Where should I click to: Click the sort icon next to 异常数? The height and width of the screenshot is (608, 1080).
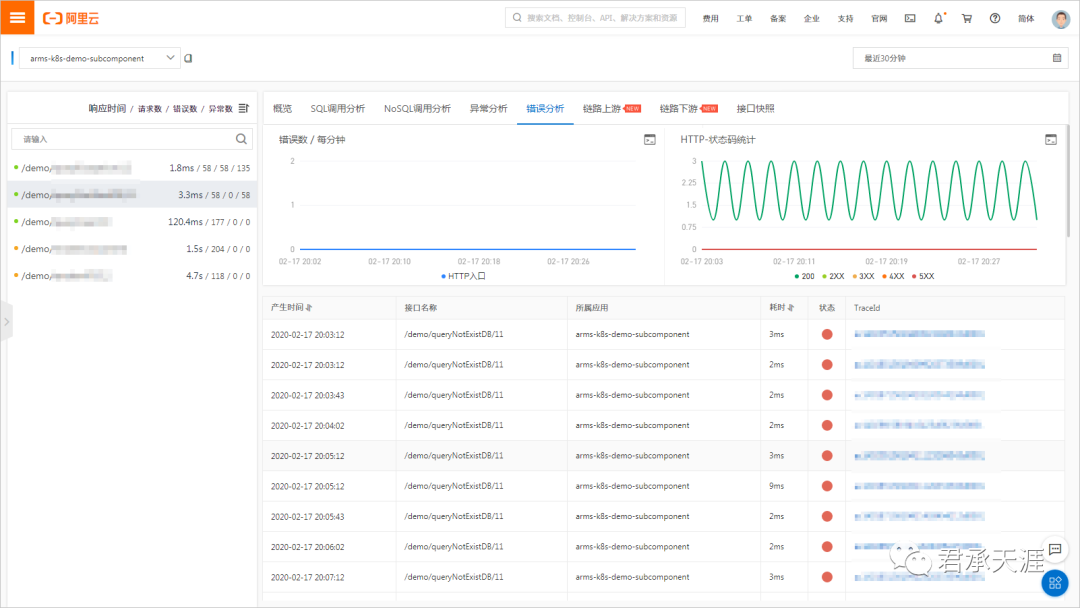pyautogui.click(x=243, y=108)
